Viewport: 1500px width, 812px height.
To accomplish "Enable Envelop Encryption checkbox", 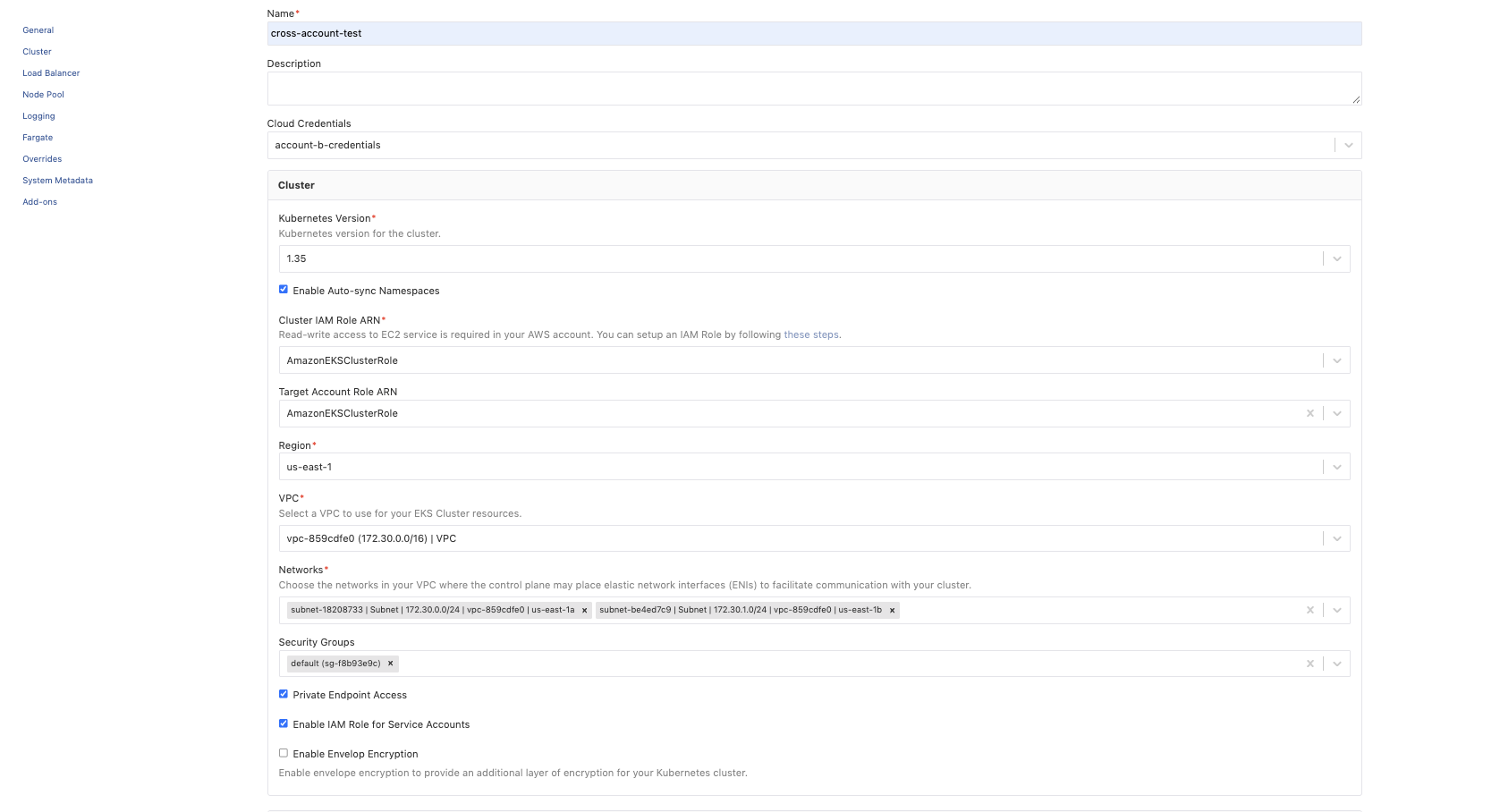I will click(284, 753).
